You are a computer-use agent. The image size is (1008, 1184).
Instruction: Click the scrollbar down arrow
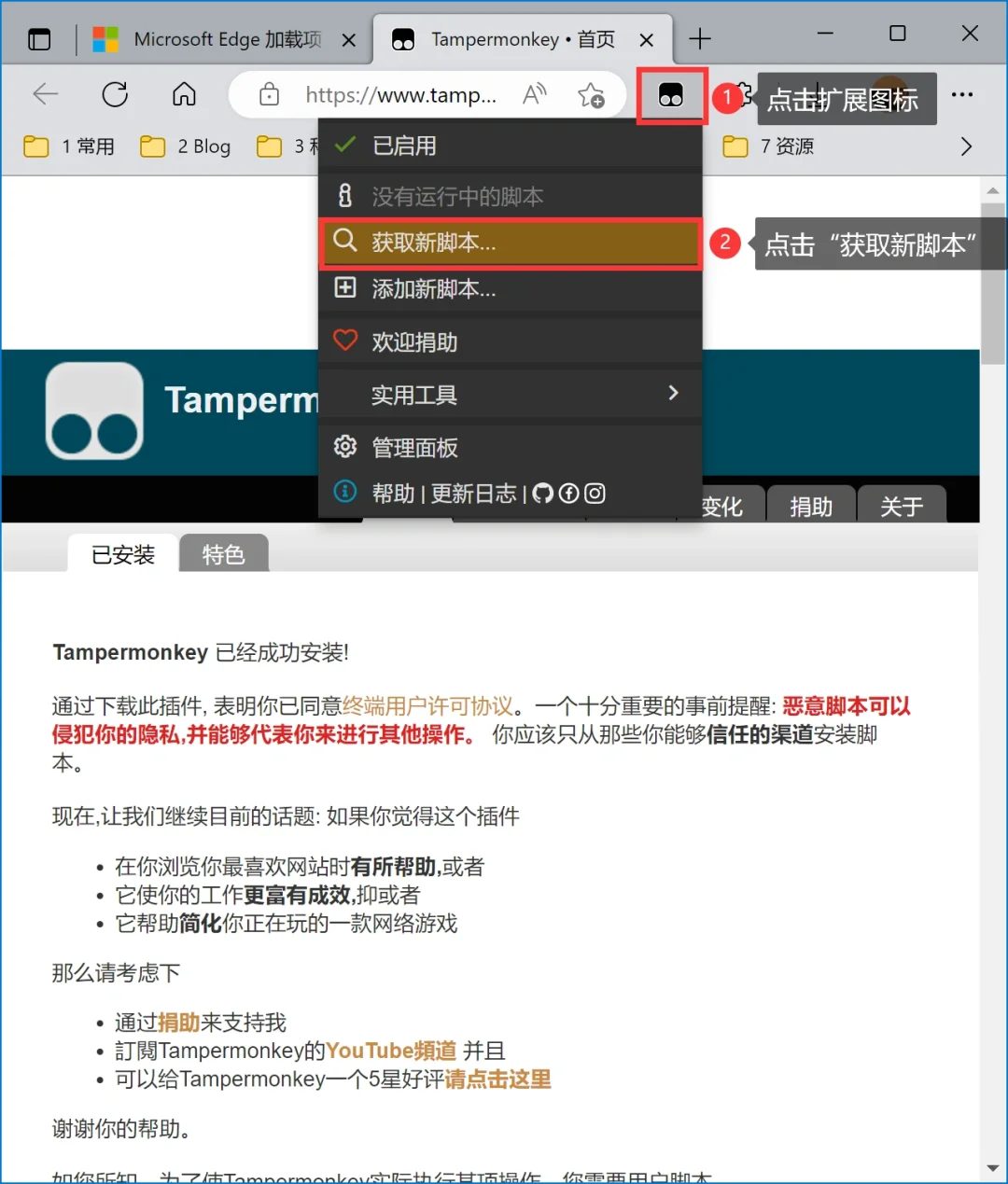coord(992,1167)
